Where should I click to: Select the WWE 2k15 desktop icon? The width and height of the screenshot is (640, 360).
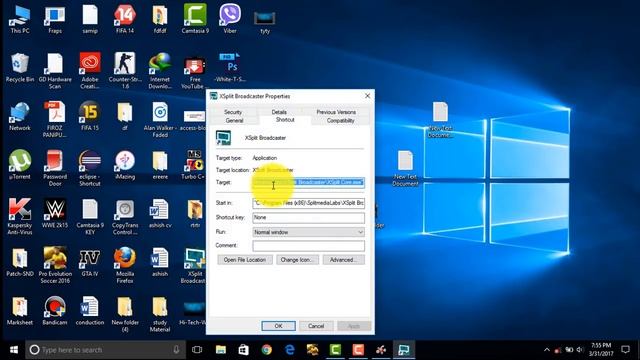click(x=55, y=213)
